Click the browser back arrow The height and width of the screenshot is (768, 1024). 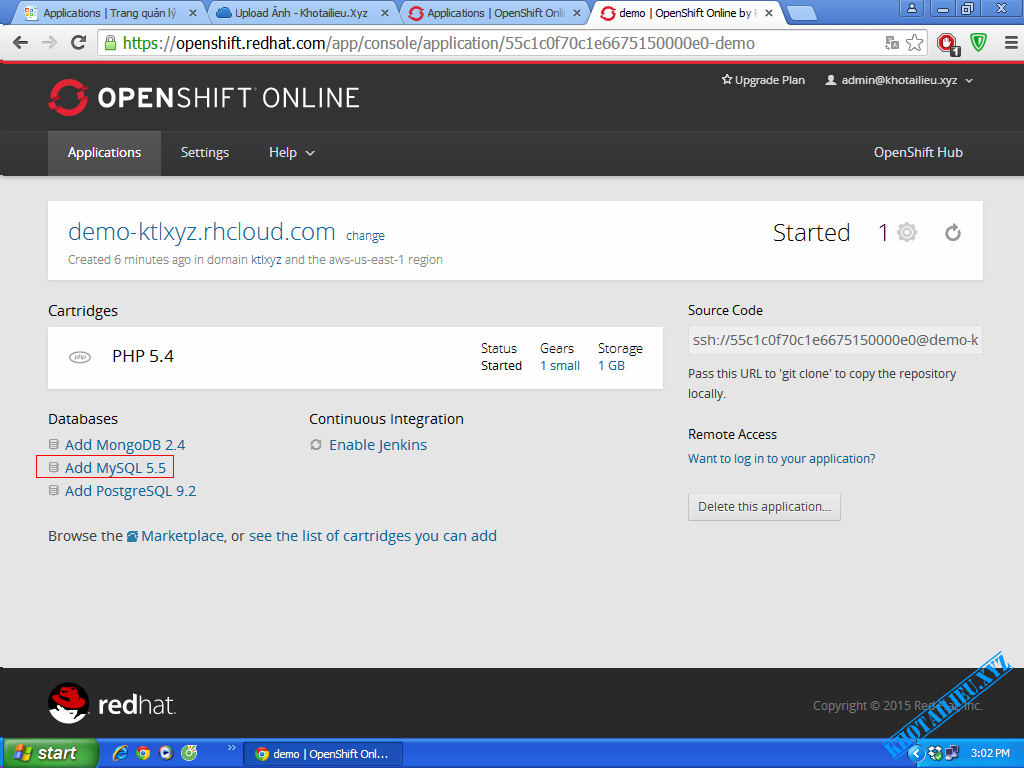pos(20,43)
